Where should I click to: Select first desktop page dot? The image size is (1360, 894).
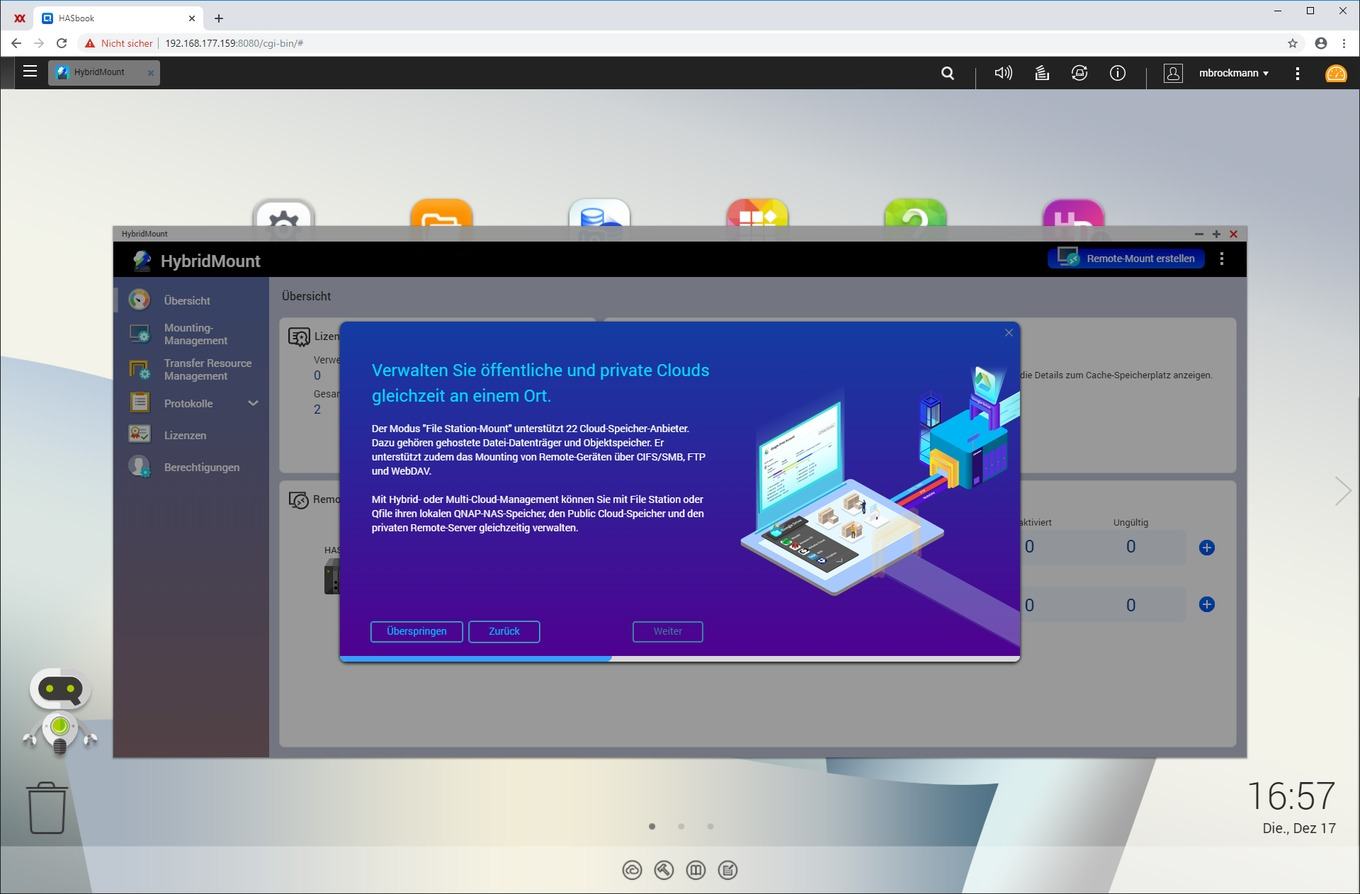[x=652, y=826]
